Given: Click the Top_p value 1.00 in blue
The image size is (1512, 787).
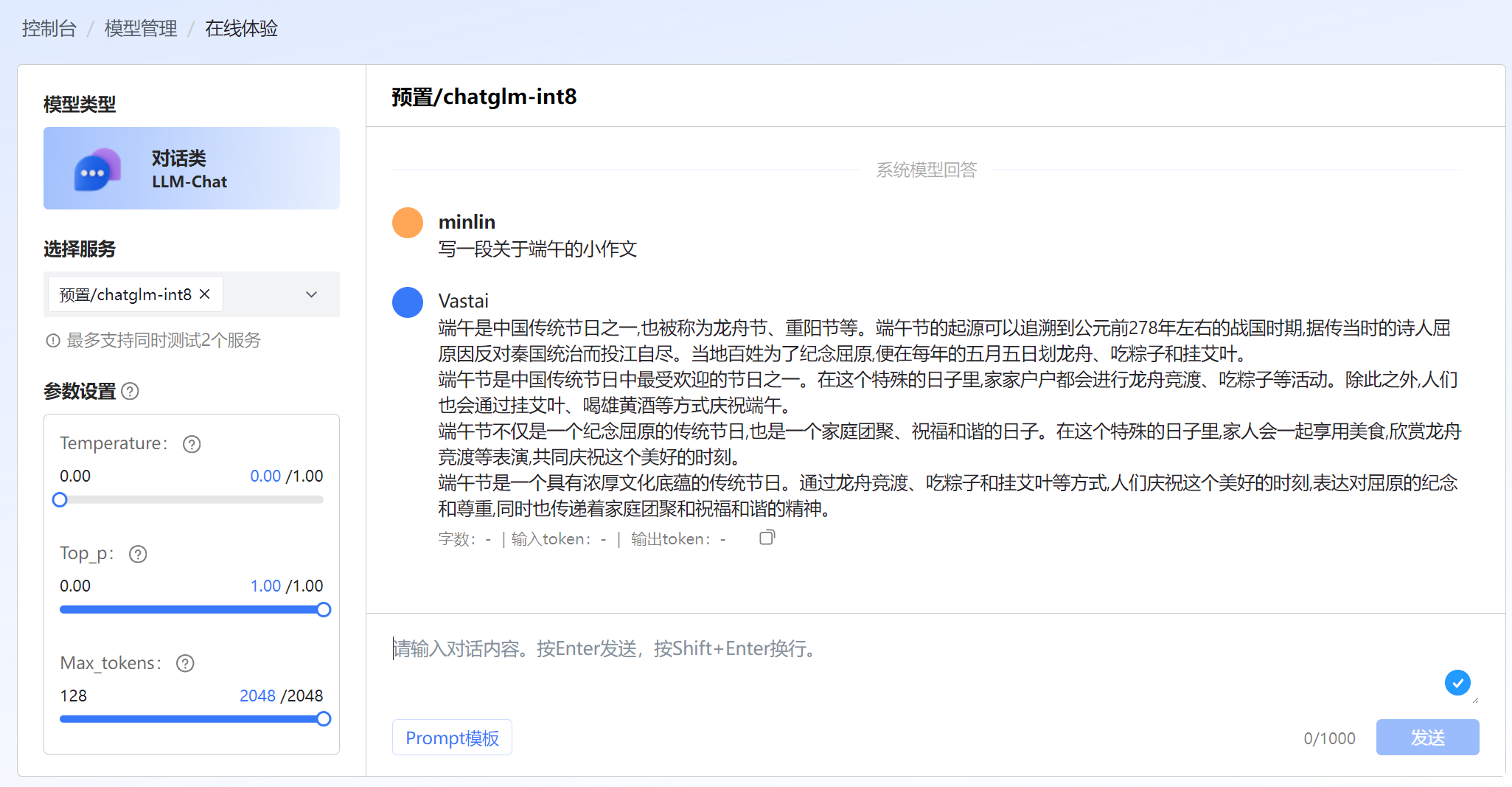Looking at the screenshot, I should [265, 586].
